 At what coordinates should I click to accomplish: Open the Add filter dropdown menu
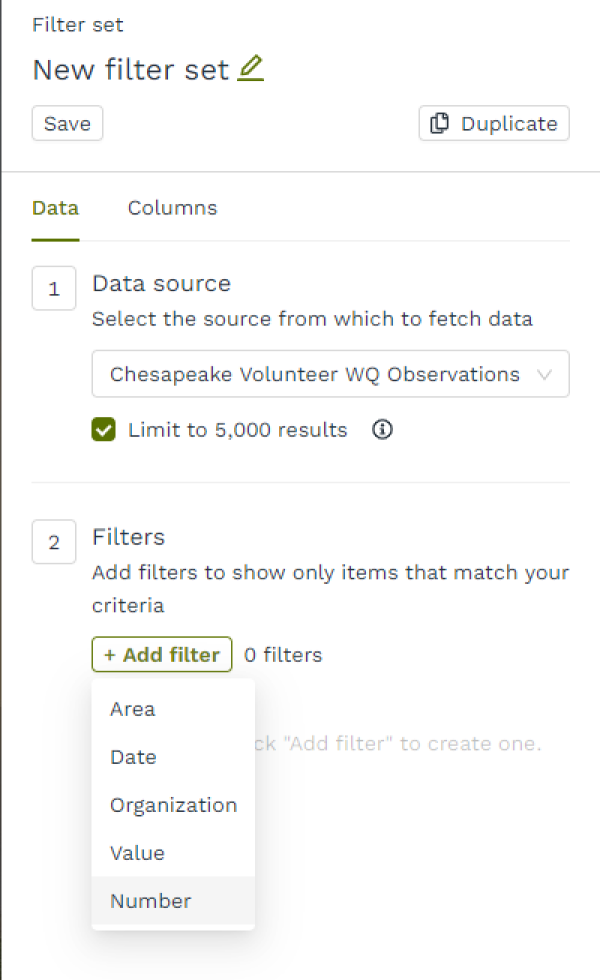click(161, 654)
